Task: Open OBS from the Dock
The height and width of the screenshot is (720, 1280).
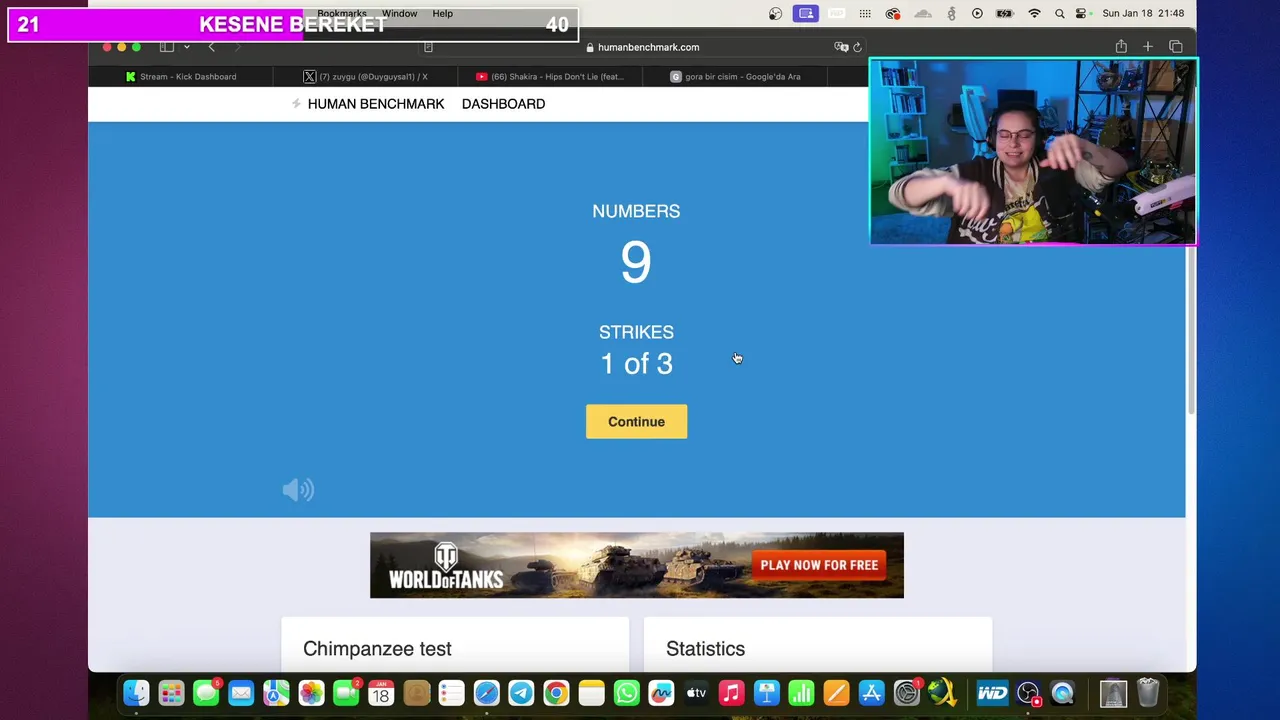Action: coord(1028,692)
